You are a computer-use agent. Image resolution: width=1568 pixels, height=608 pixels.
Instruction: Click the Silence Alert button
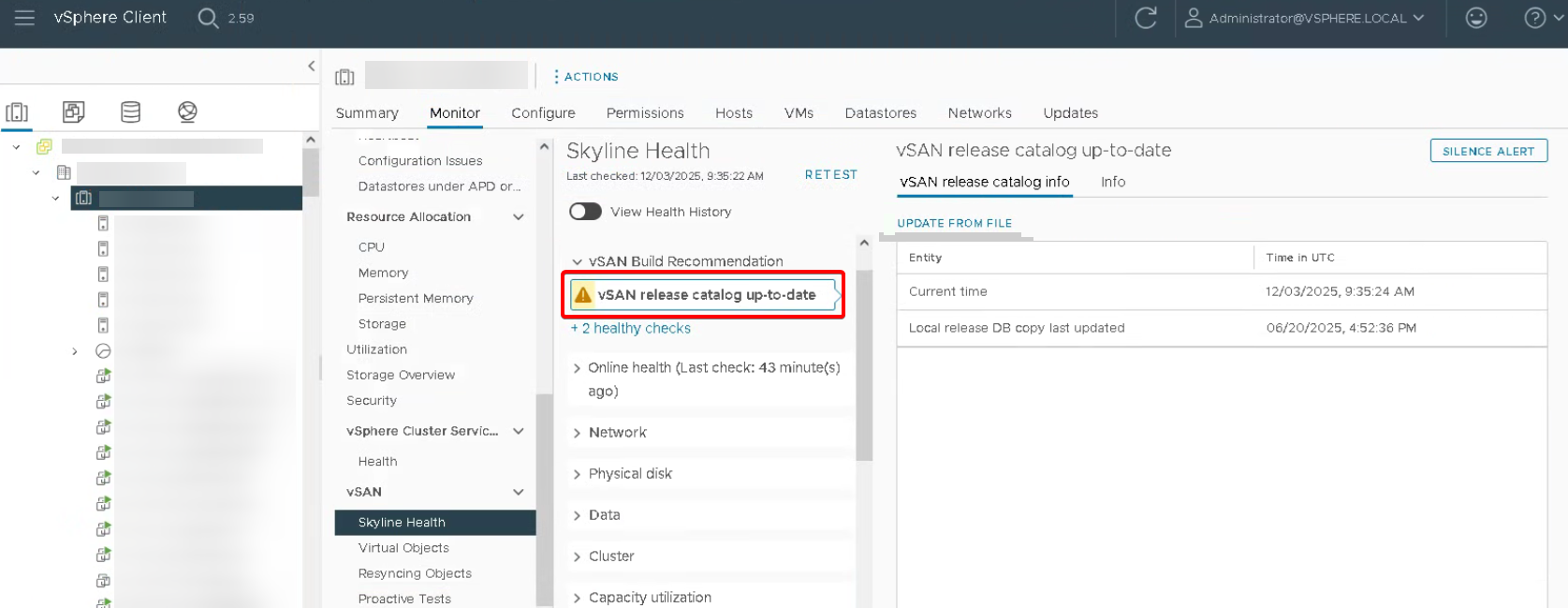(x=1487, y=151)
